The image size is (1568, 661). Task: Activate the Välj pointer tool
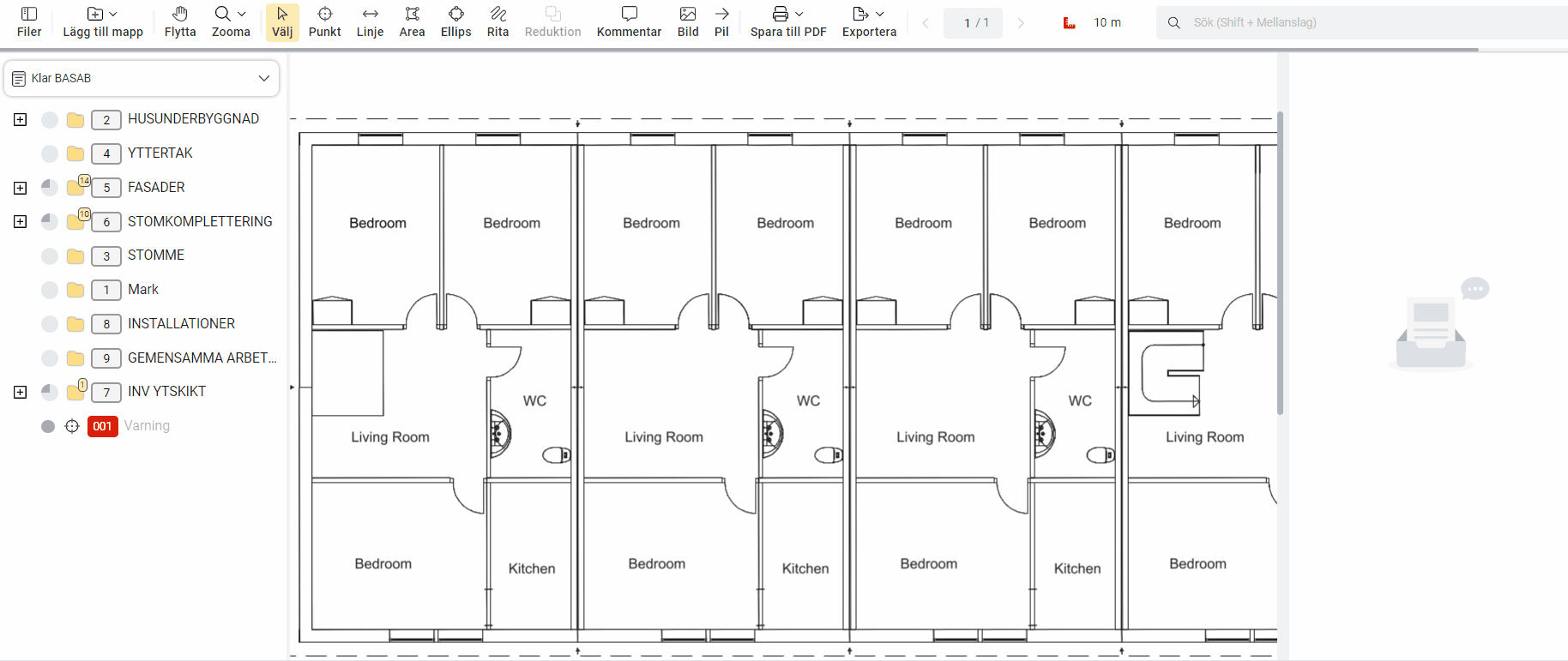tap(282, 22)
